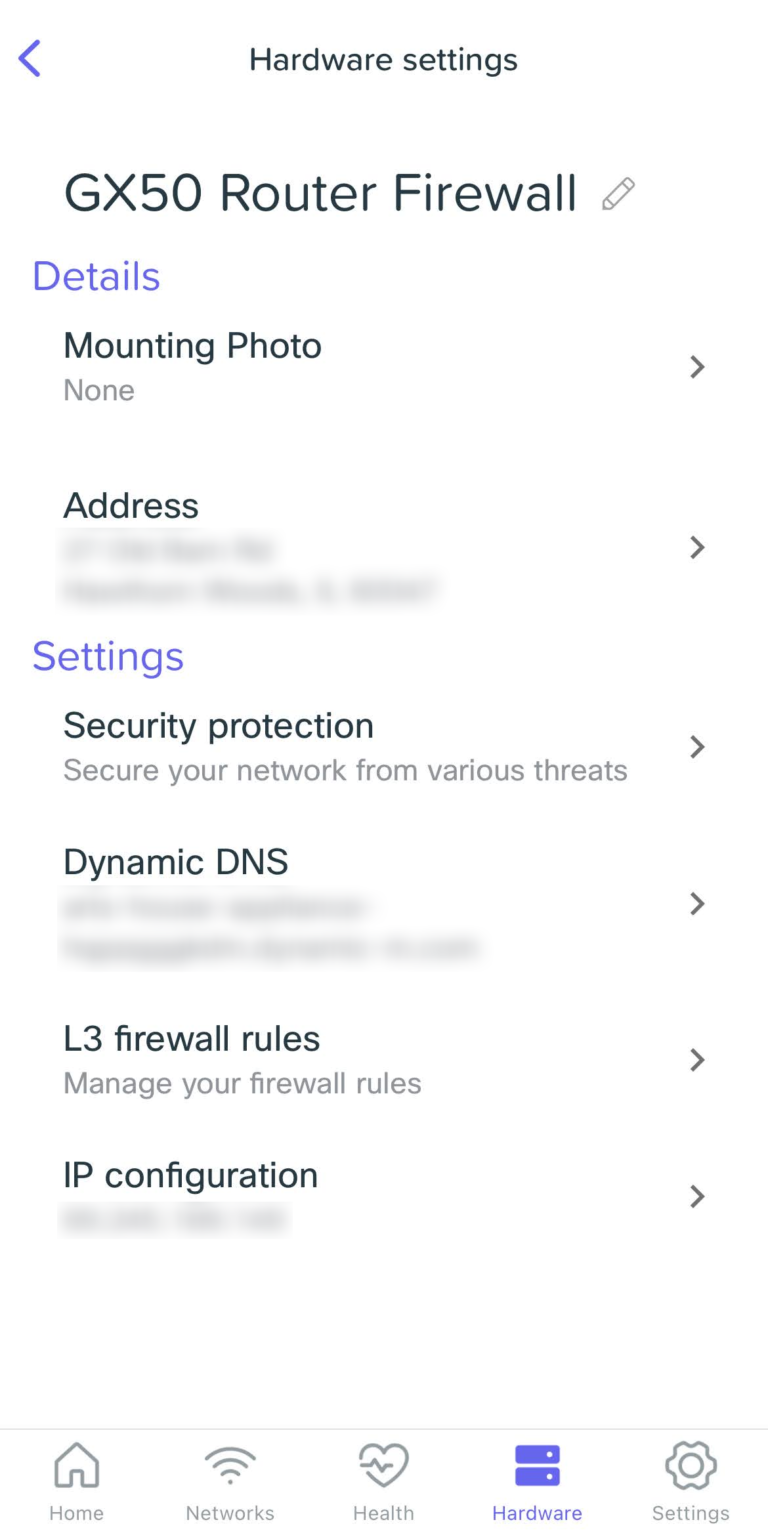
Task: Open the Settings gear icon
Action: coord(691,1465)
